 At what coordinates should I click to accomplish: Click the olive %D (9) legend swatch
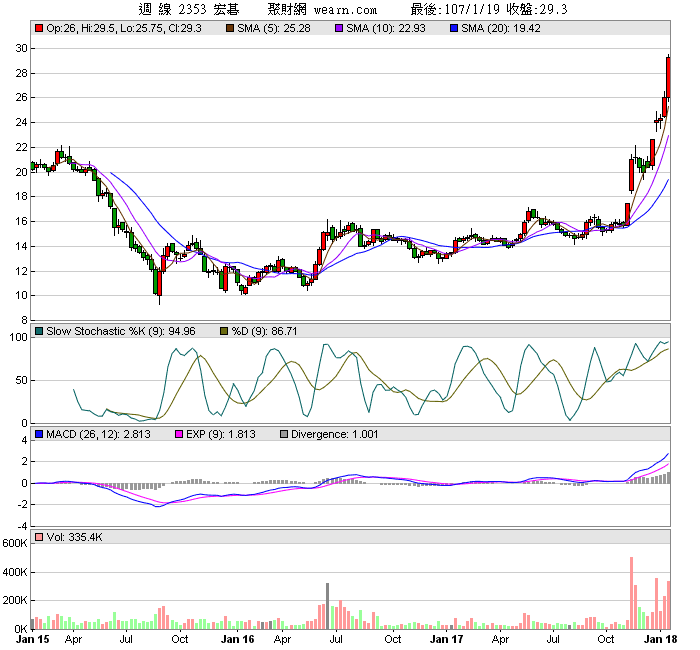(x=225, y=331)
